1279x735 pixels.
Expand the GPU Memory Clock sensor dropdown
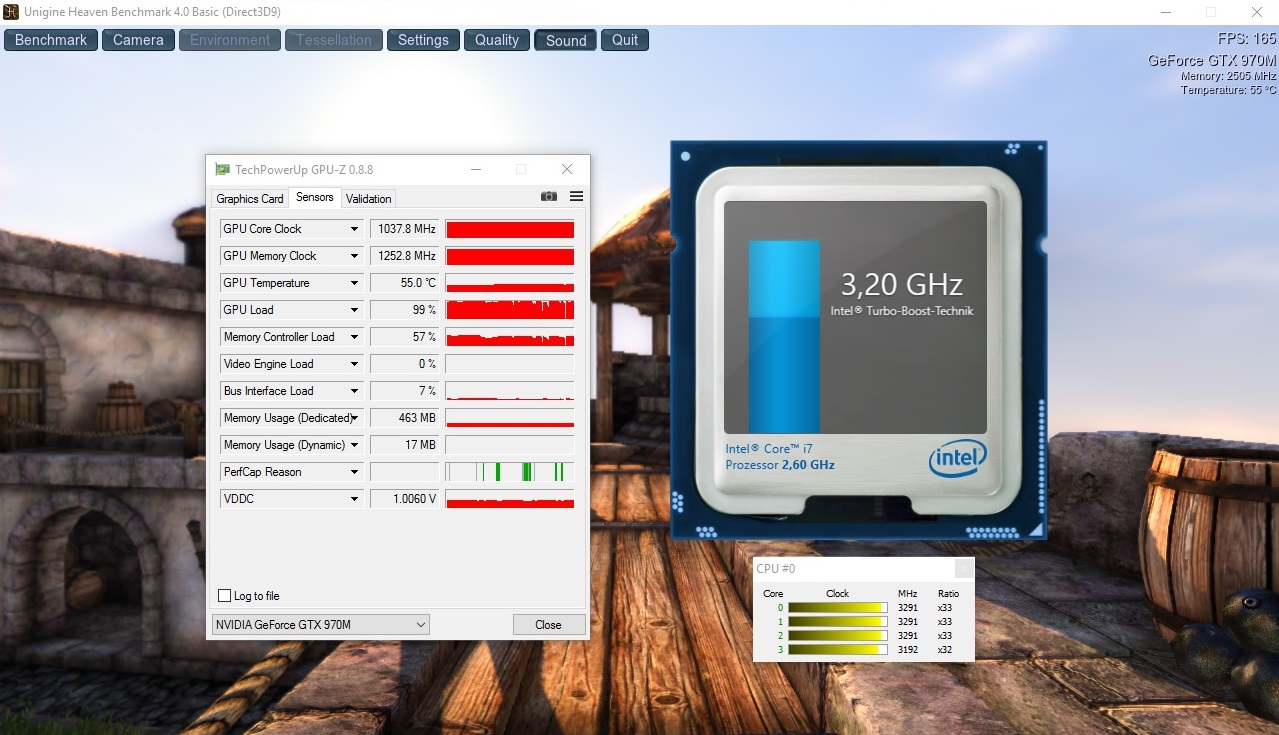[x=354, y=256]
